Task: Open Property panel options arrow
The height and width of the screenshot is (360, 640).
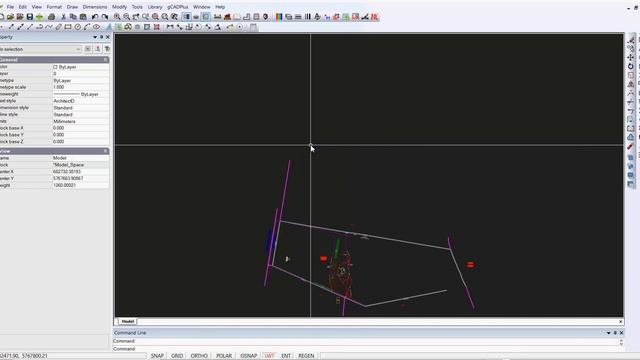Action: click(x=95, y=37)
